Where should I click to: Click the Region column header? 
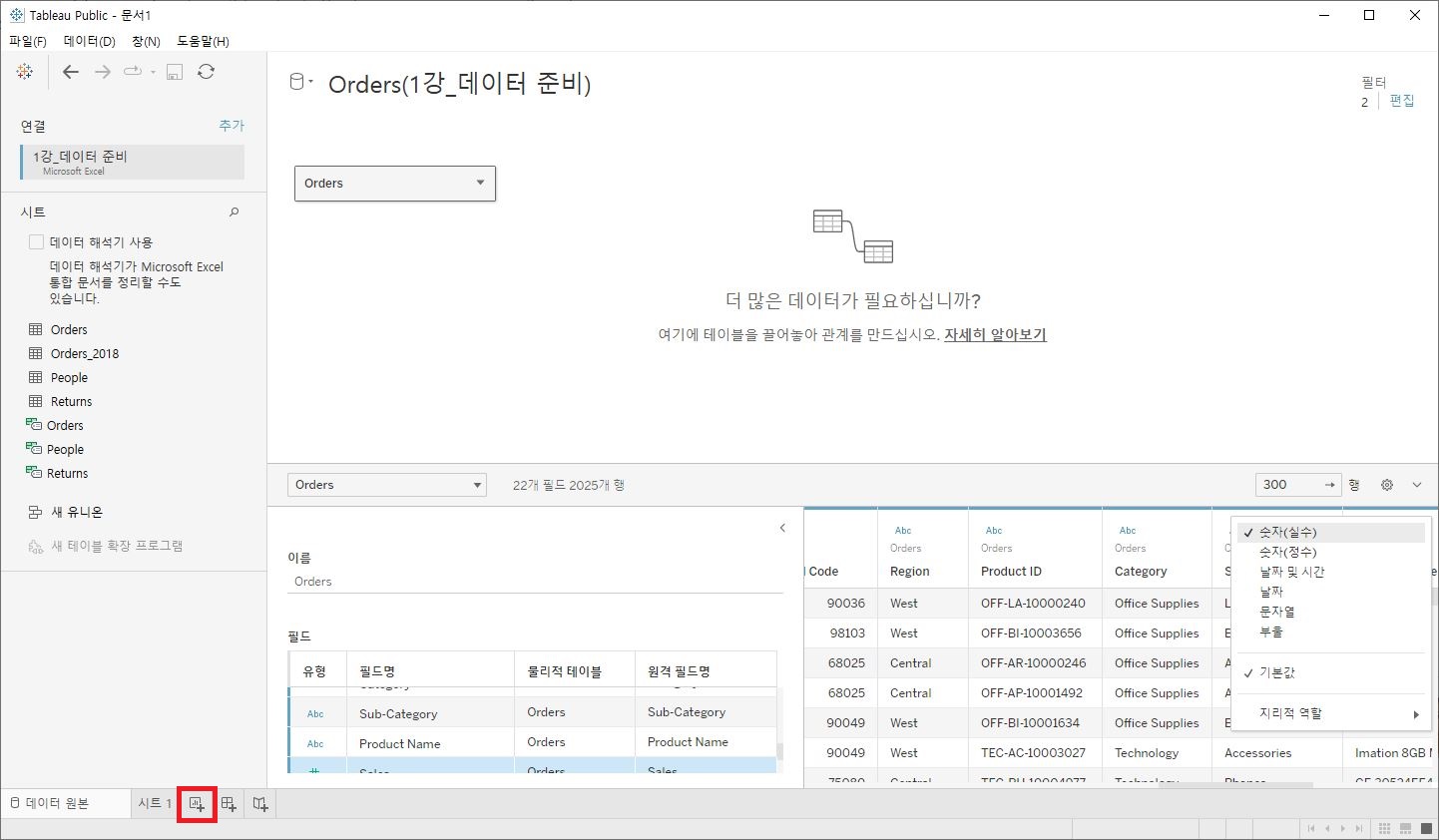pyautogui.click(x=909, y=572)
